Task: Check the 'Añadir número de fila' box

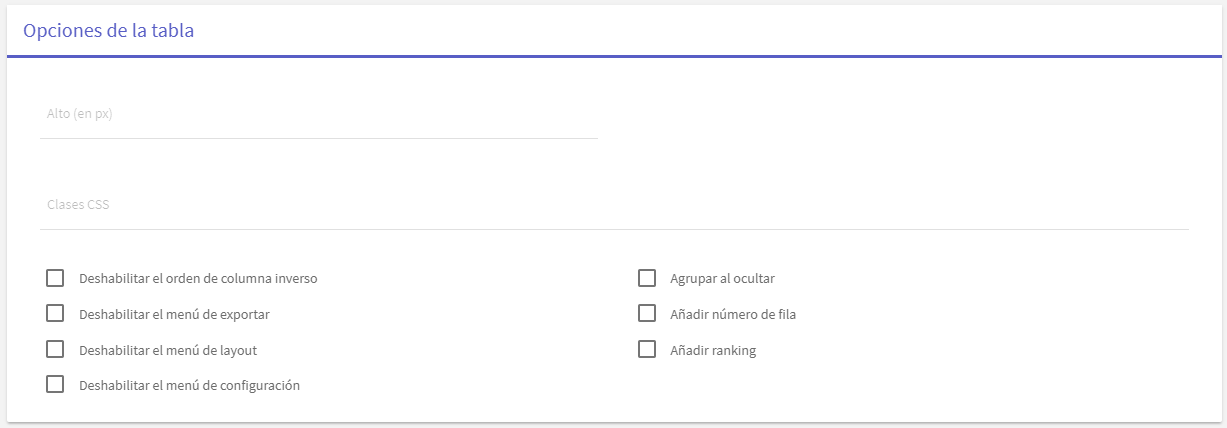Action: (x=647, y=314)
